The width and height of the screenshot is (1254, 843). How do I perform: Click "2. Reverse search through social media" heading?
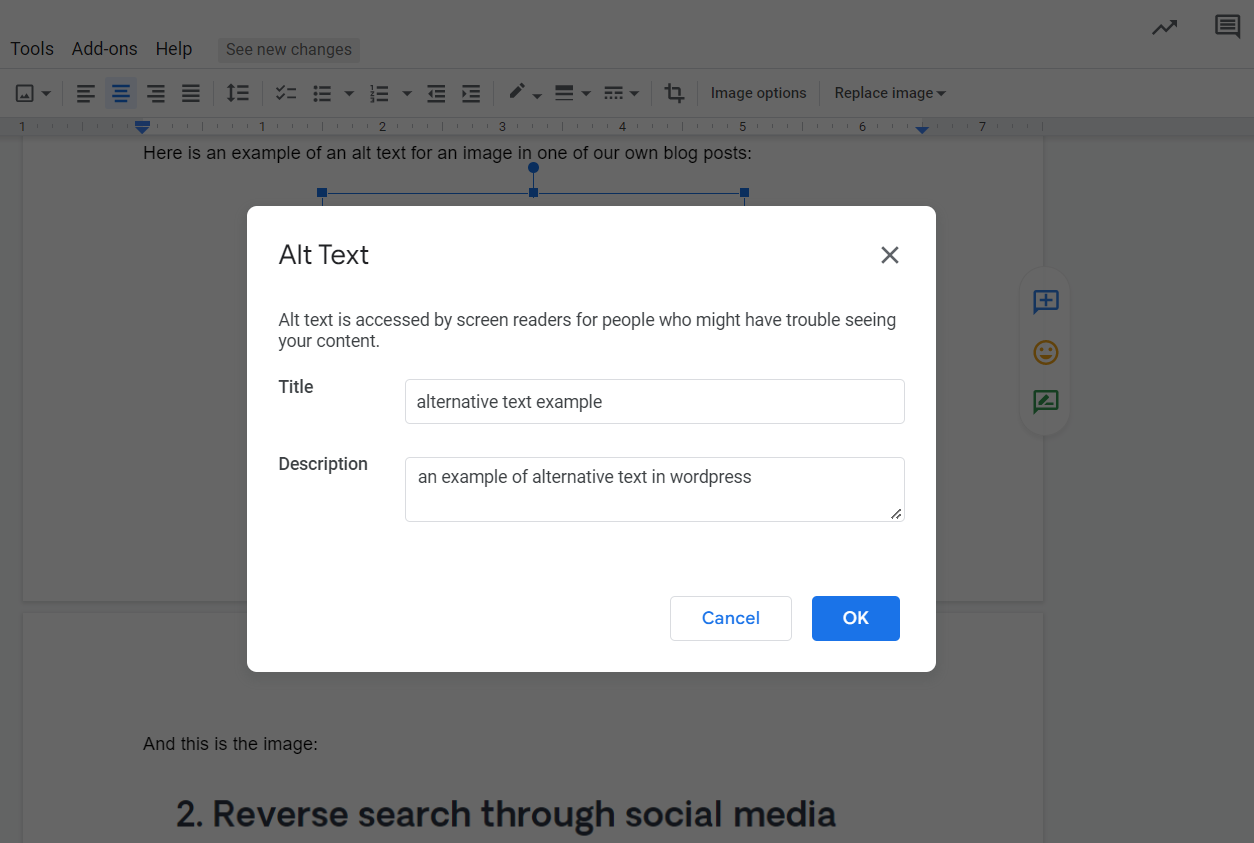(506, 814)
